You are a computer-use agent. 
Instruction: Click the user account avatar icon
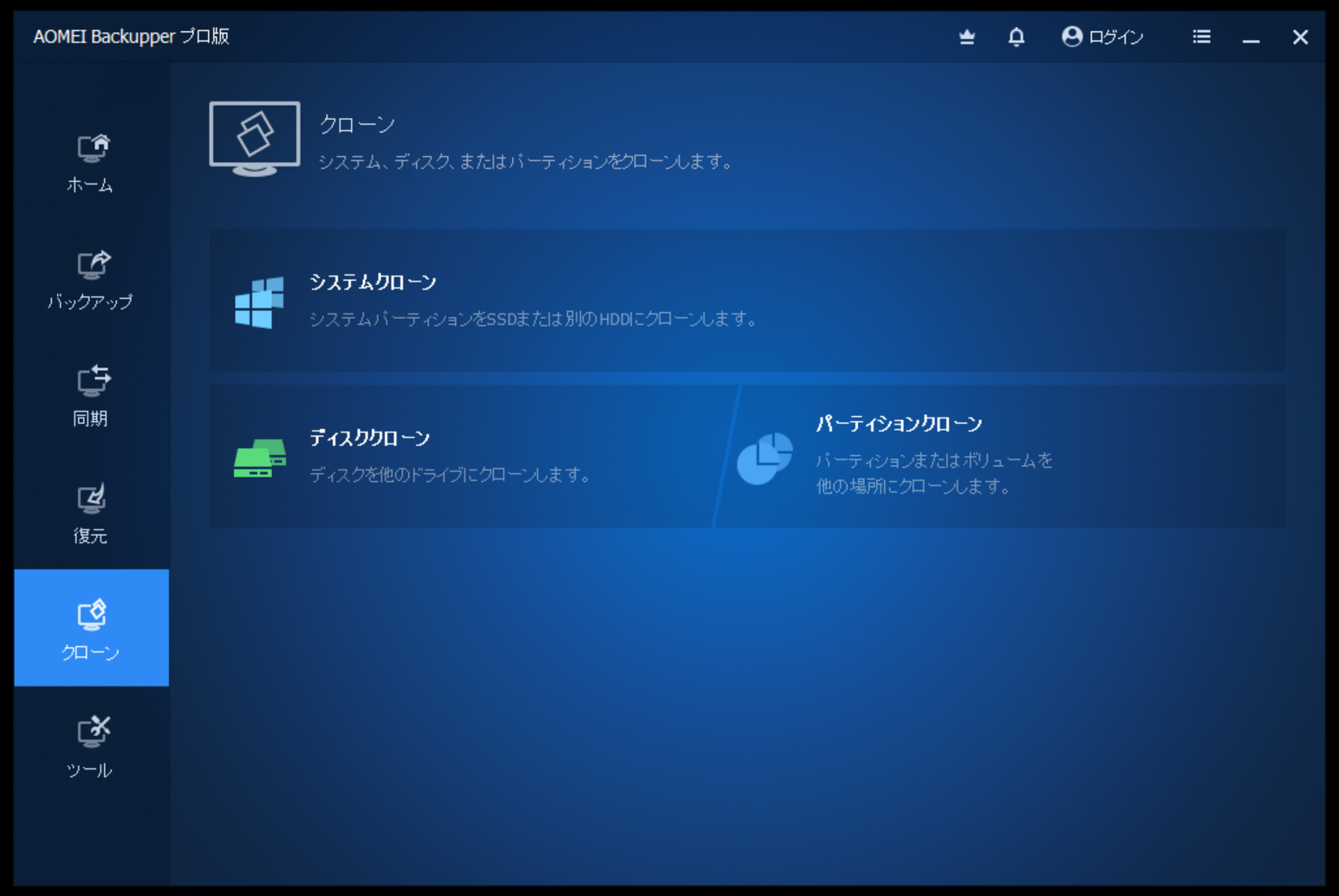tap(1072, 36)
